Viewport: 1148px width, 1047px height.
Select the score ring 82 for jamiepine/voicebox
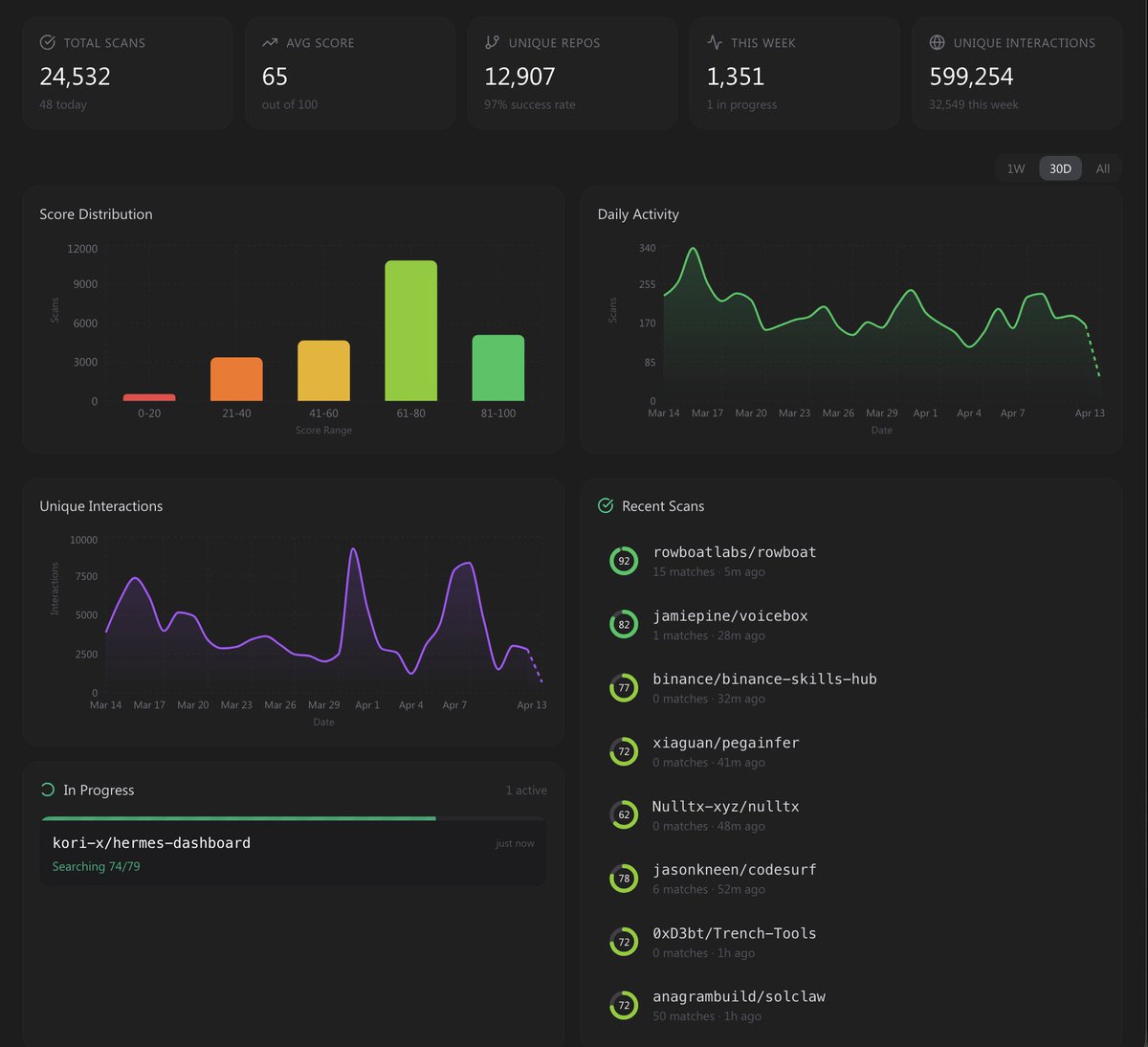pyautogui.click(x=624, y=624)
